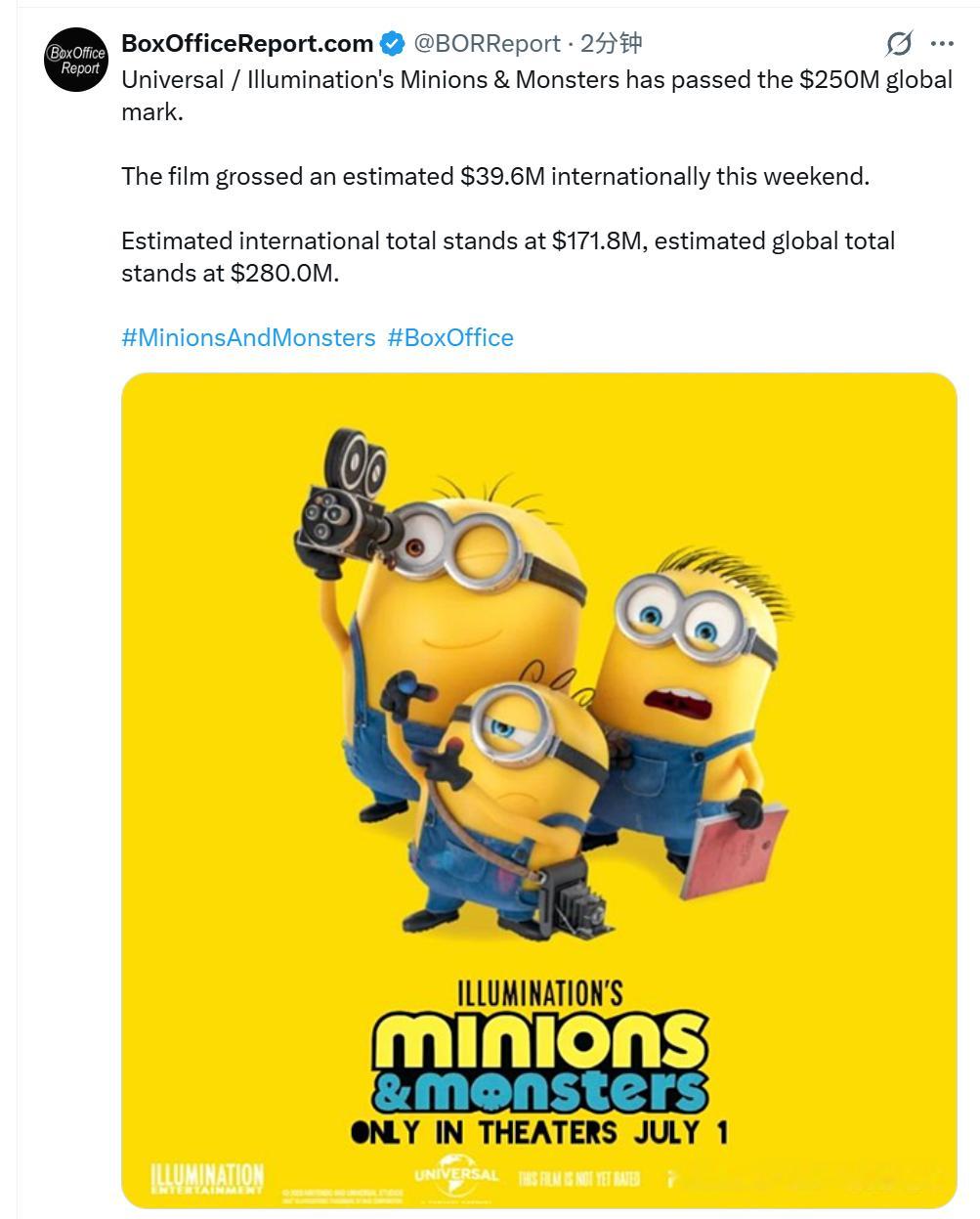Click the ONLY IN THEATERS JULY 1 text

point(539,1133)
